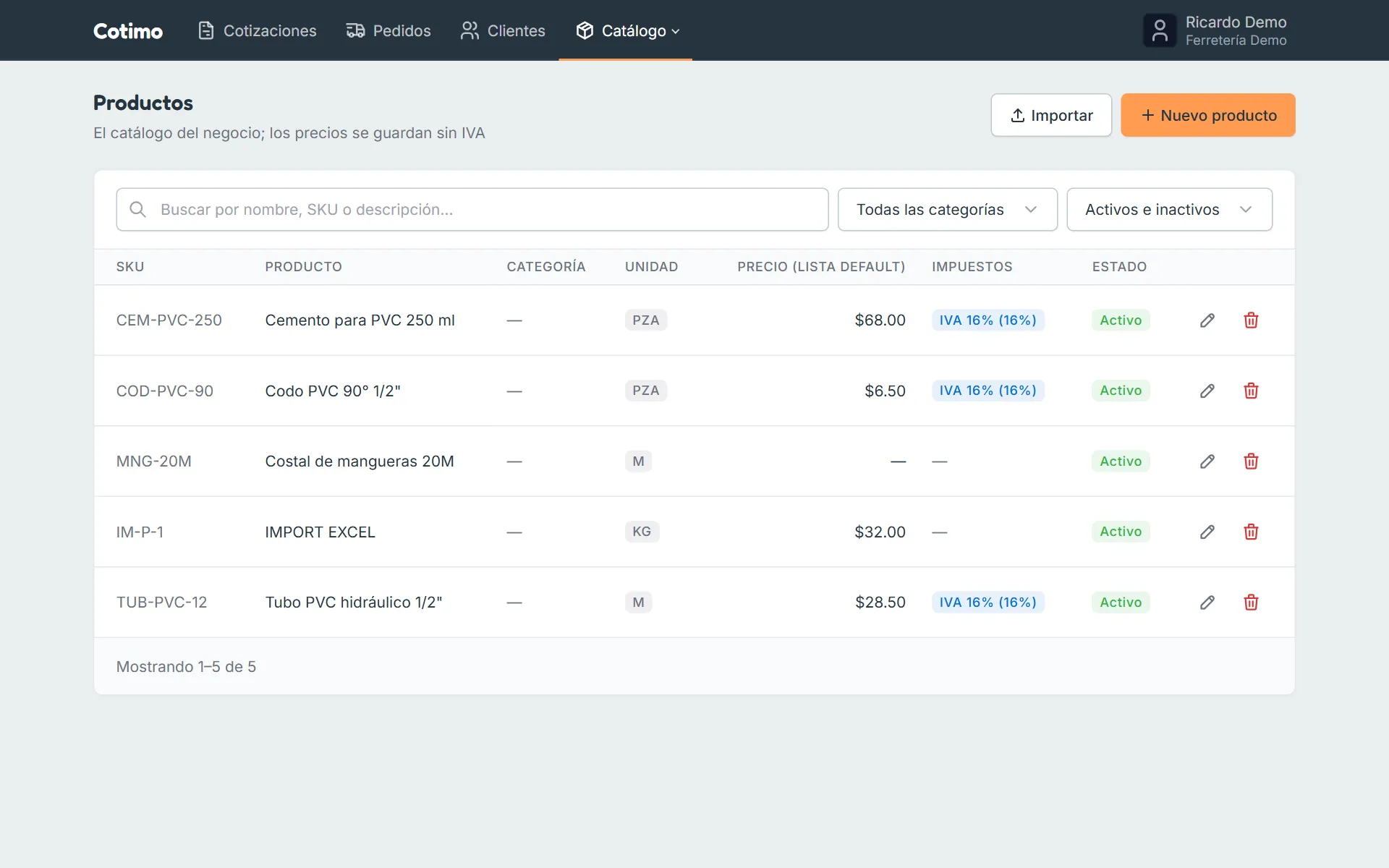Expand the Activos e inactivos filter
The height and width of the screenshot is (868, 1389).
pos(1169,210)
